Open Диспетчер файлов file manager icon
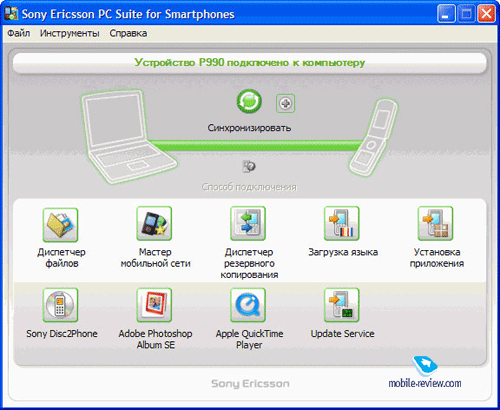This screenshot has width=500, height=410. [60, 225]
